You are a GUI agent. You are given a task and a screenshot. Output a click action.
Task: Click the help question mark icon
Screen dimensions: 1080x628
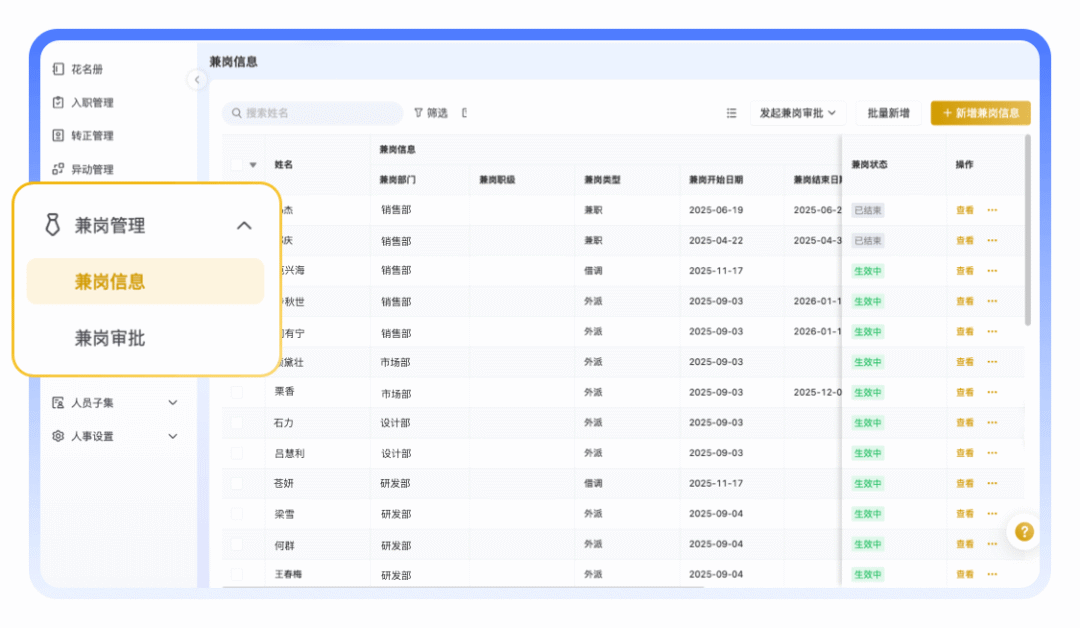(1024, 532)
